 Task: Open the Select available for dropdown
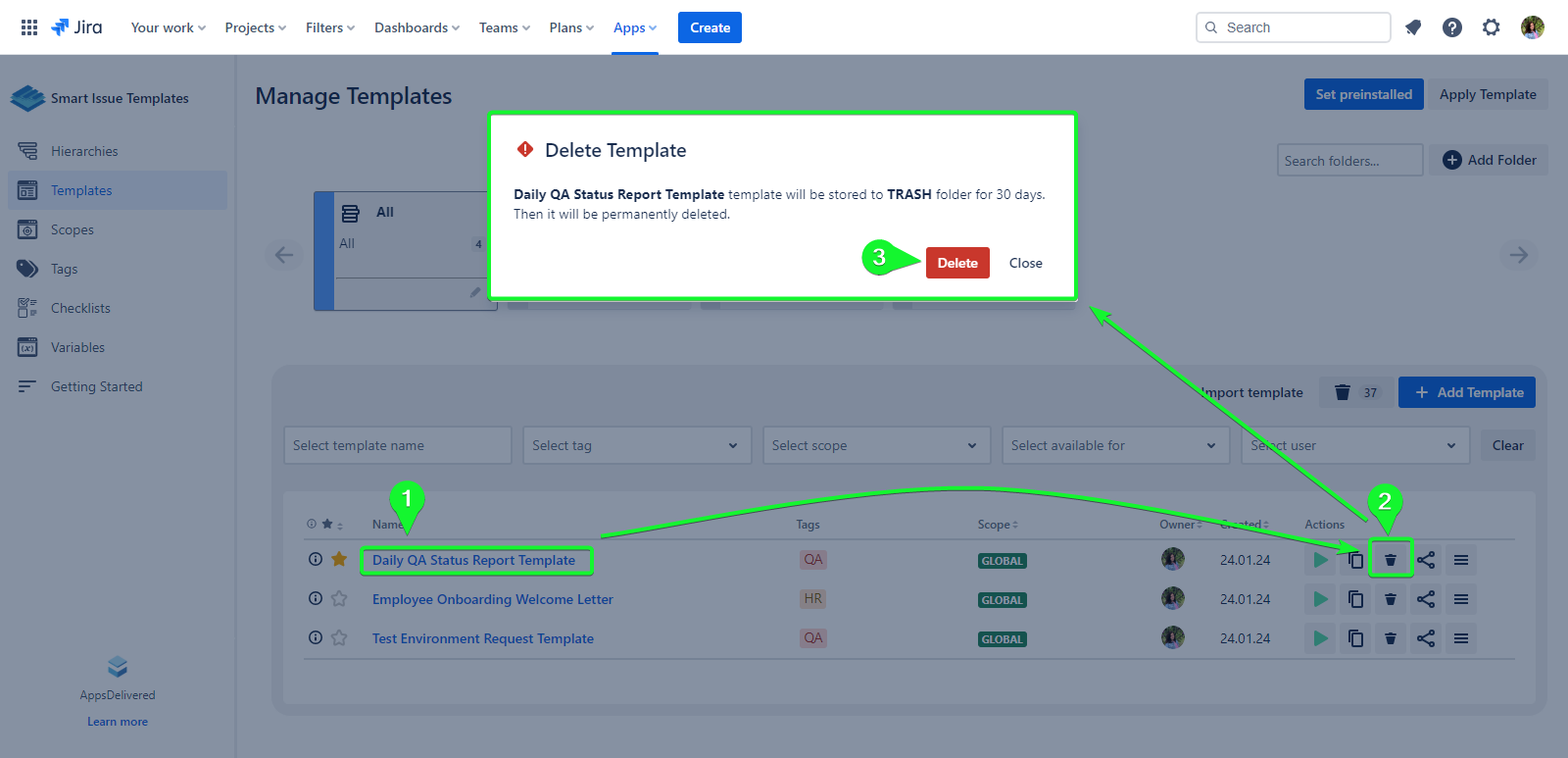tap(1114, 445)
